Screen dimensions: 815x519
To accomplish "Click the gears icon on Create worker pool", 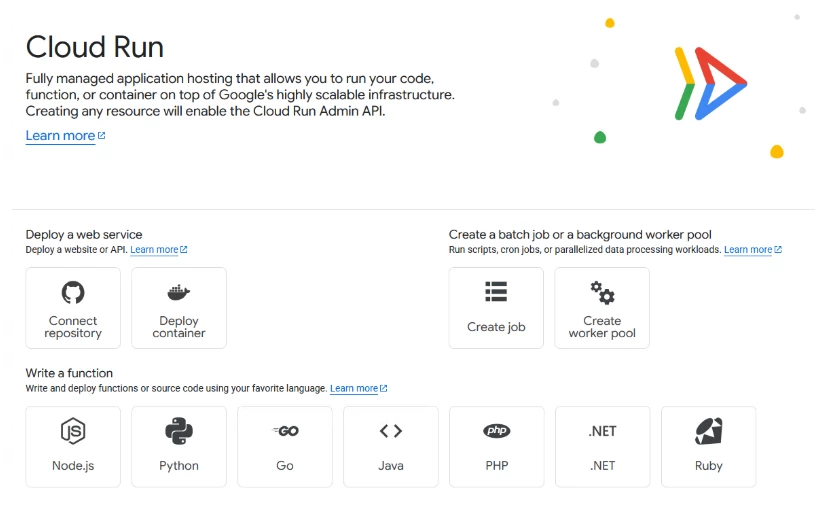I will point(602,292).
